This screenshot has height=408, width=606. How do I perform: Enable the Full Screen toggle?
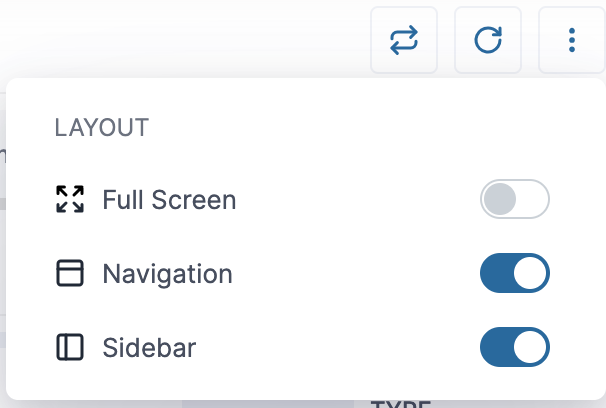click(515, 199)
